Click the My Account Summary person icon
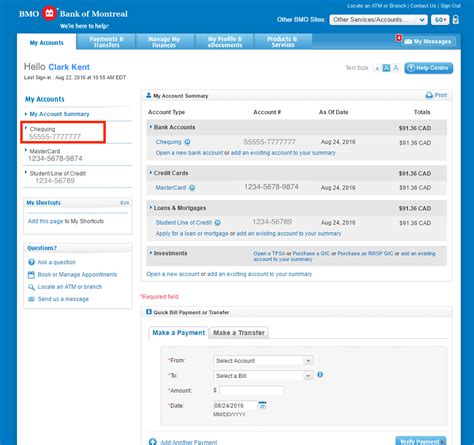The image size is (474, 445). click(149, 95)
